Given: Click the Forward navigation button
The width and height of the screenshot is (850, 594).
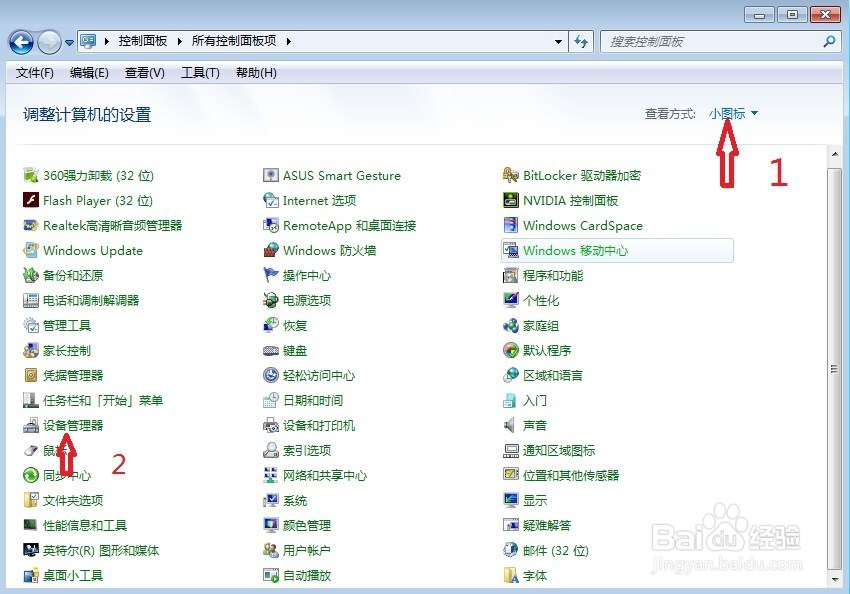Looking at the screenshot, I should [49, 42].
